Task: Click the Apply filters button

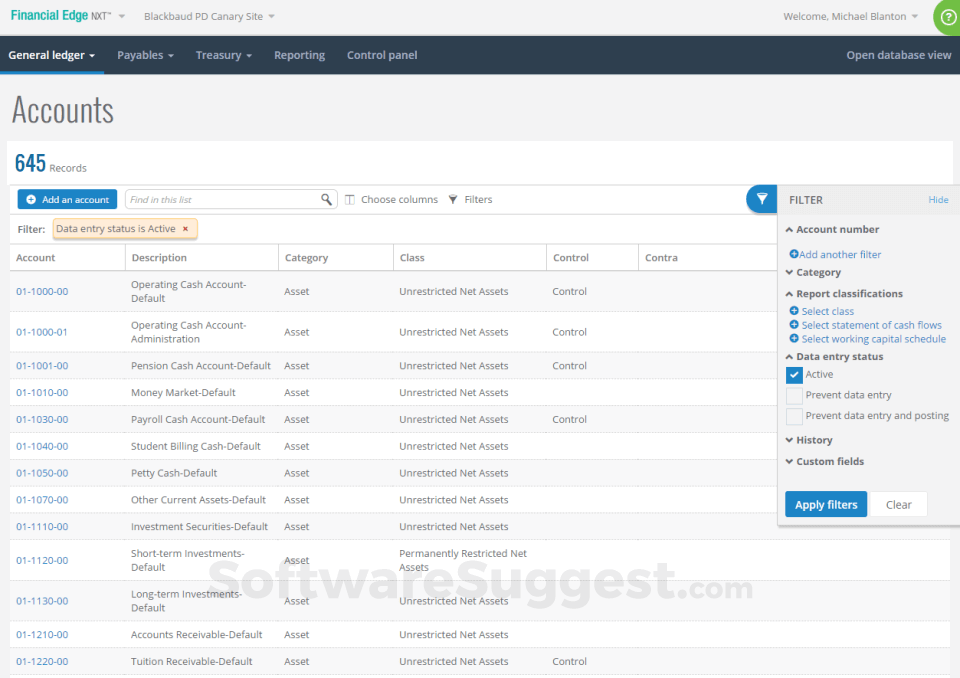Action: coord(825,504)
